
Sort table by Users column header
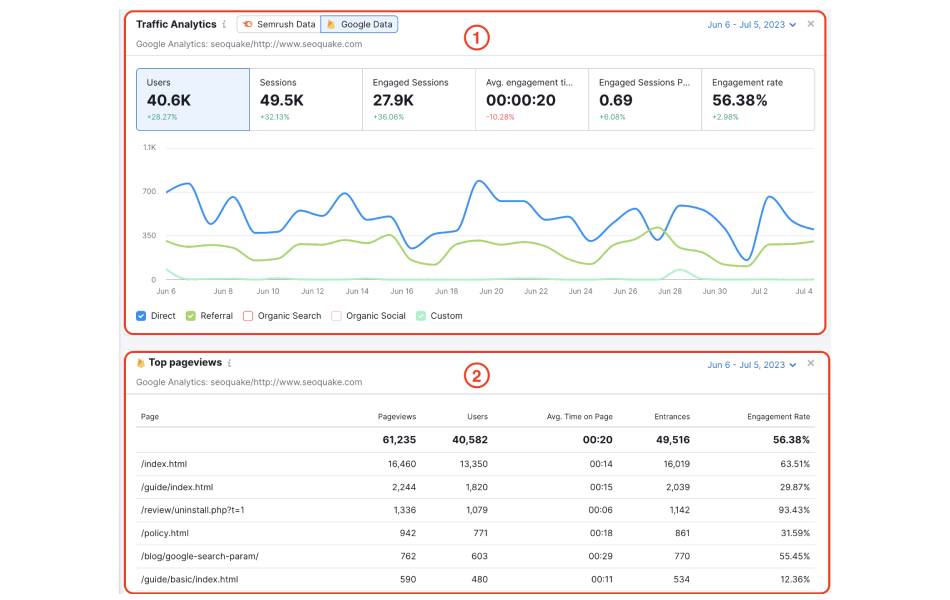click(x=477, y=417)
